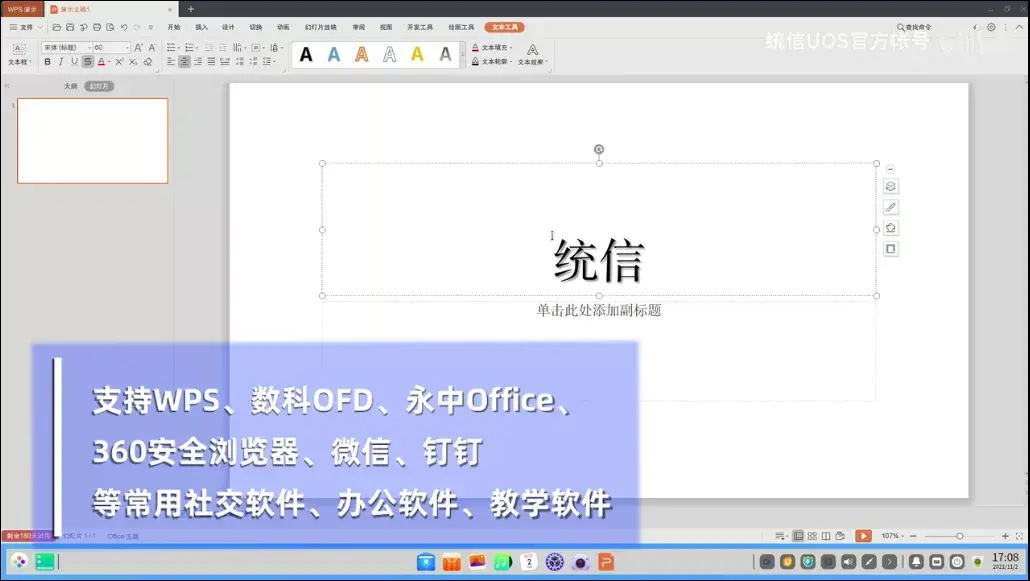
Task: Click the square outline icon beside text box
Action: 891,249
